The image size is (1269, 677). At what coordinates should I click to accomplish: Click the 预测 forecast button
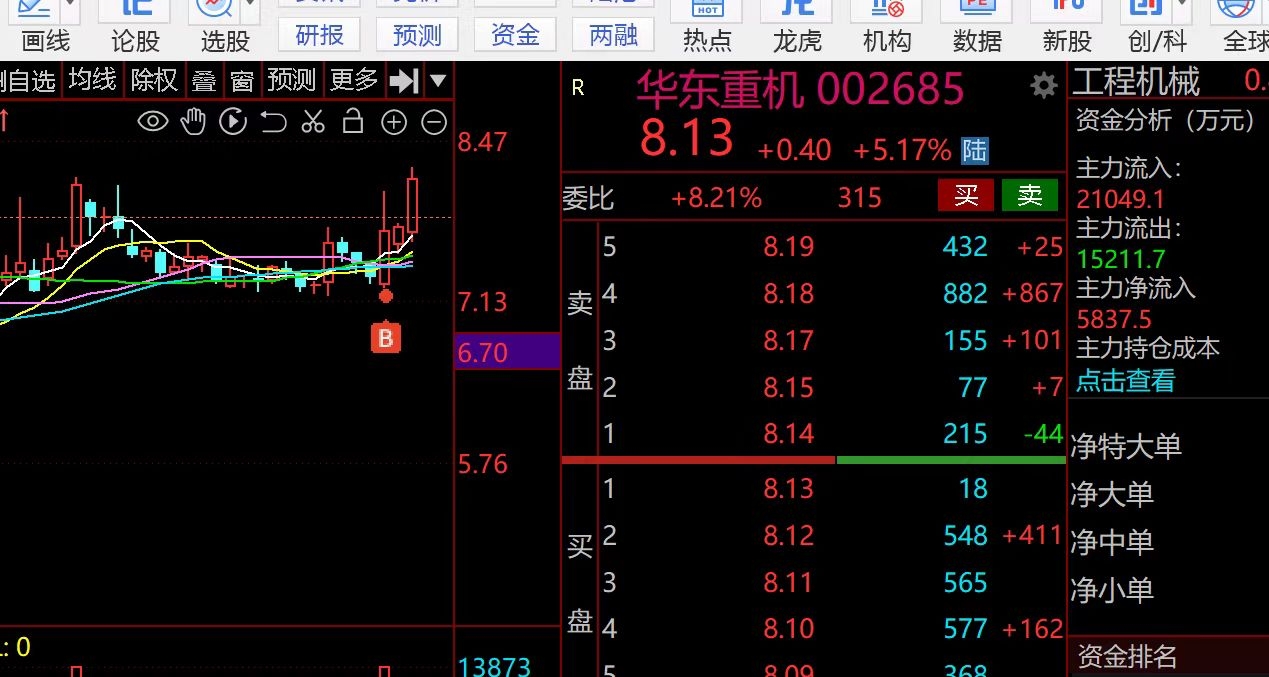(x=418, y=35)
